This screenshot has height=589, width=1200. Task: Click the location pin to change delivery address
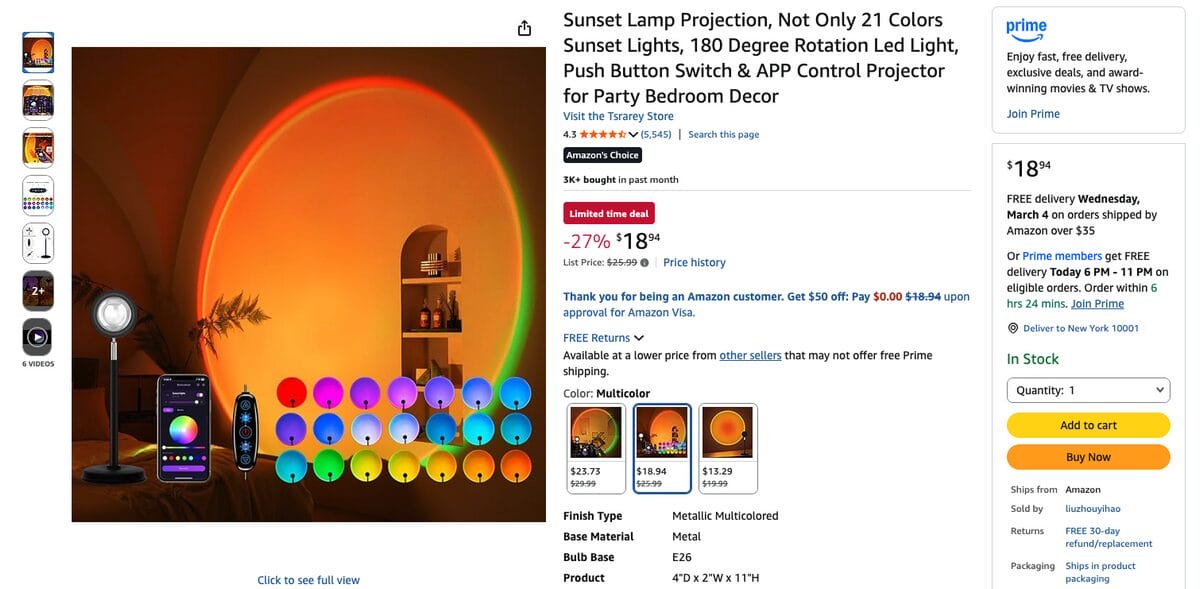(1012, 327)
